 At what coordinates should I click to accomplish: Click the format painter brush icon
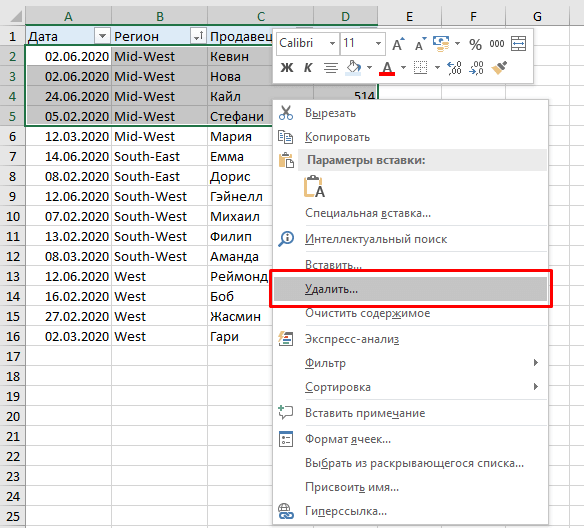click(x=499, y=68)
